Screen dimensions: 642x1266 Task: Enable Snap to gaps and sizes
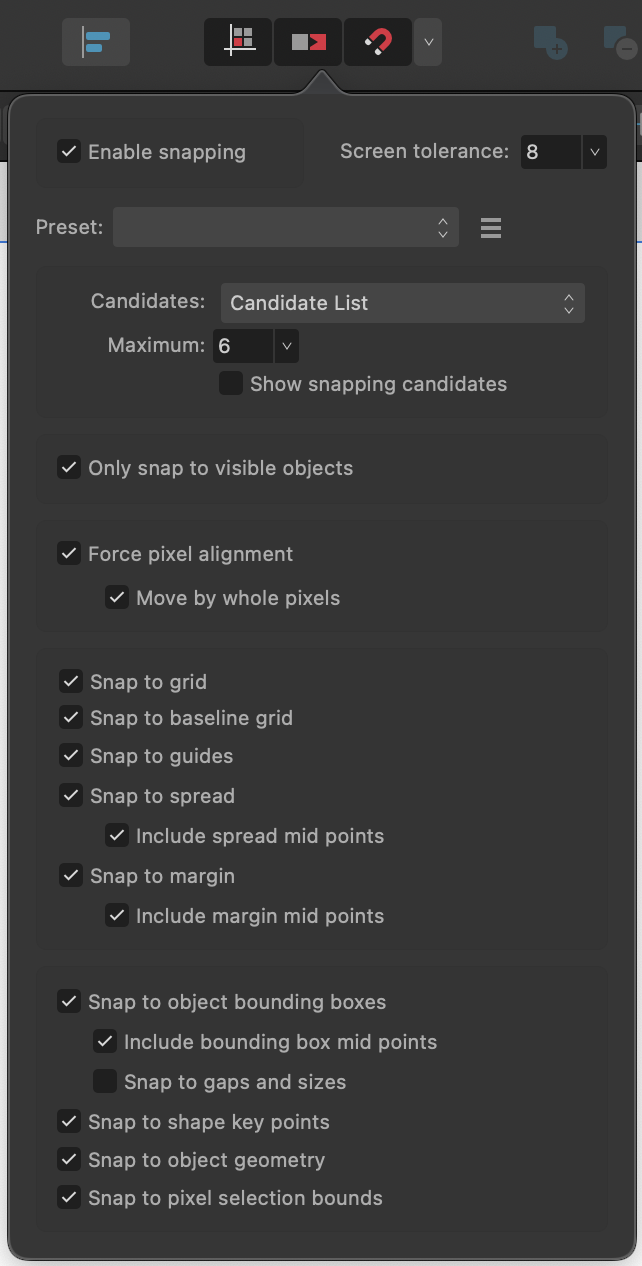tap(105, 1081)
